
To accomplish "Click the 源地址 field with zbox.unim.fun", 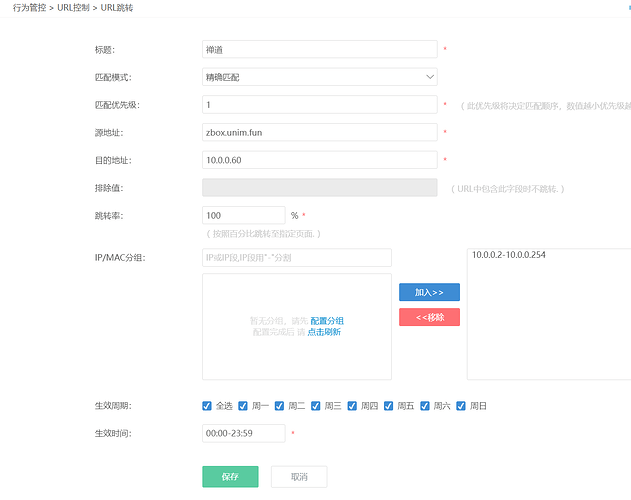I will (x=320, y=132).
